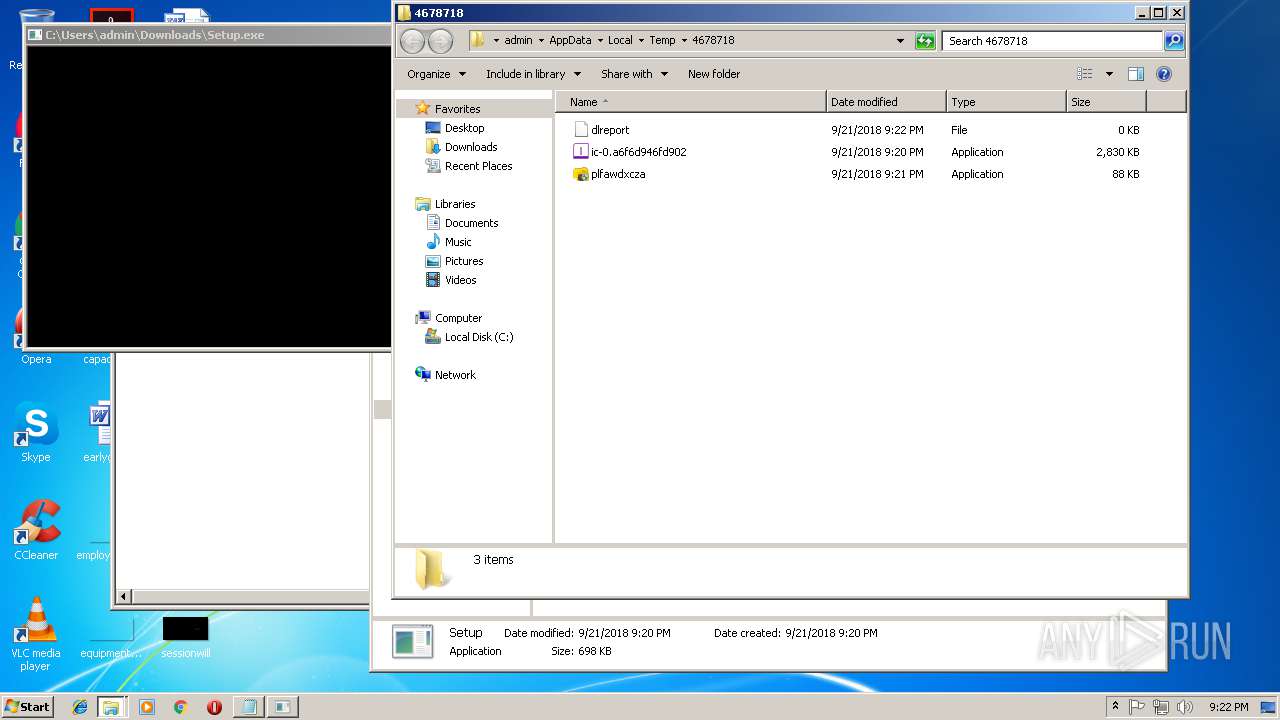1280x720 pixels.
Task: Click the Local breadcrumb segment
Action: pyautogui.click(x=620, y=41)
